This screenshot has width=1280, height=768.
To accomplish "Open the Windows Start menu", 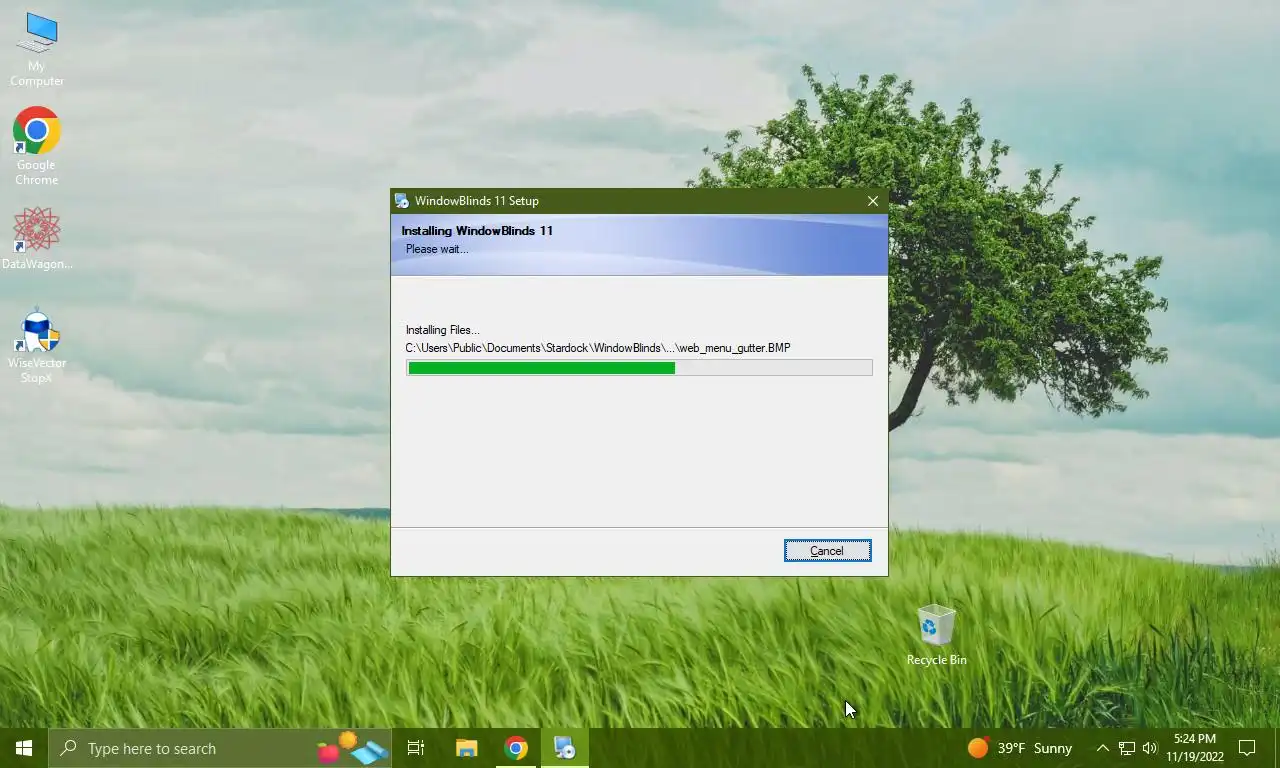I will tap(24, 748).
